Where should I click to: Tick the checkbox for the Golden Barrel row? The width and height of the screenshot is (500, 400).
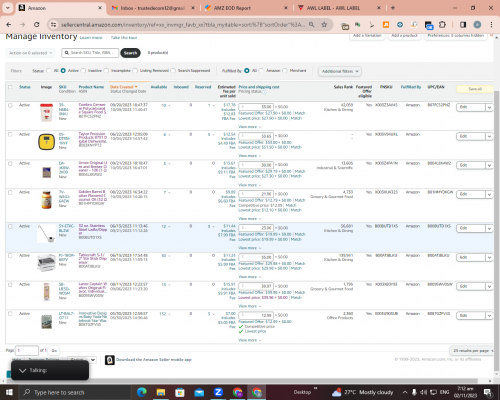(x=10, y=192)
